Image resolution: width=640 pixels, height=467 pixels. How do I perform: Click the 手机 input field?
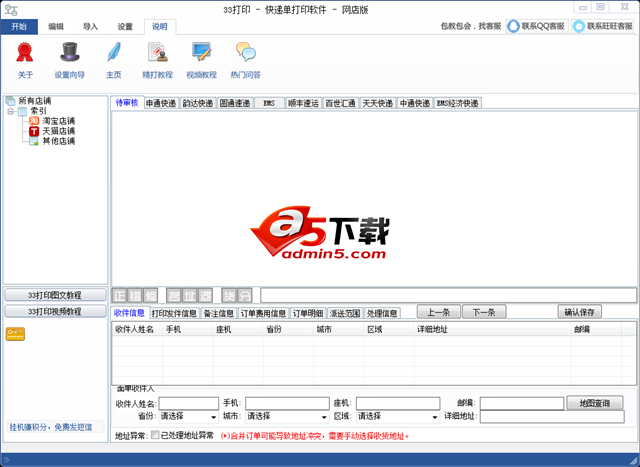point(287,403)
